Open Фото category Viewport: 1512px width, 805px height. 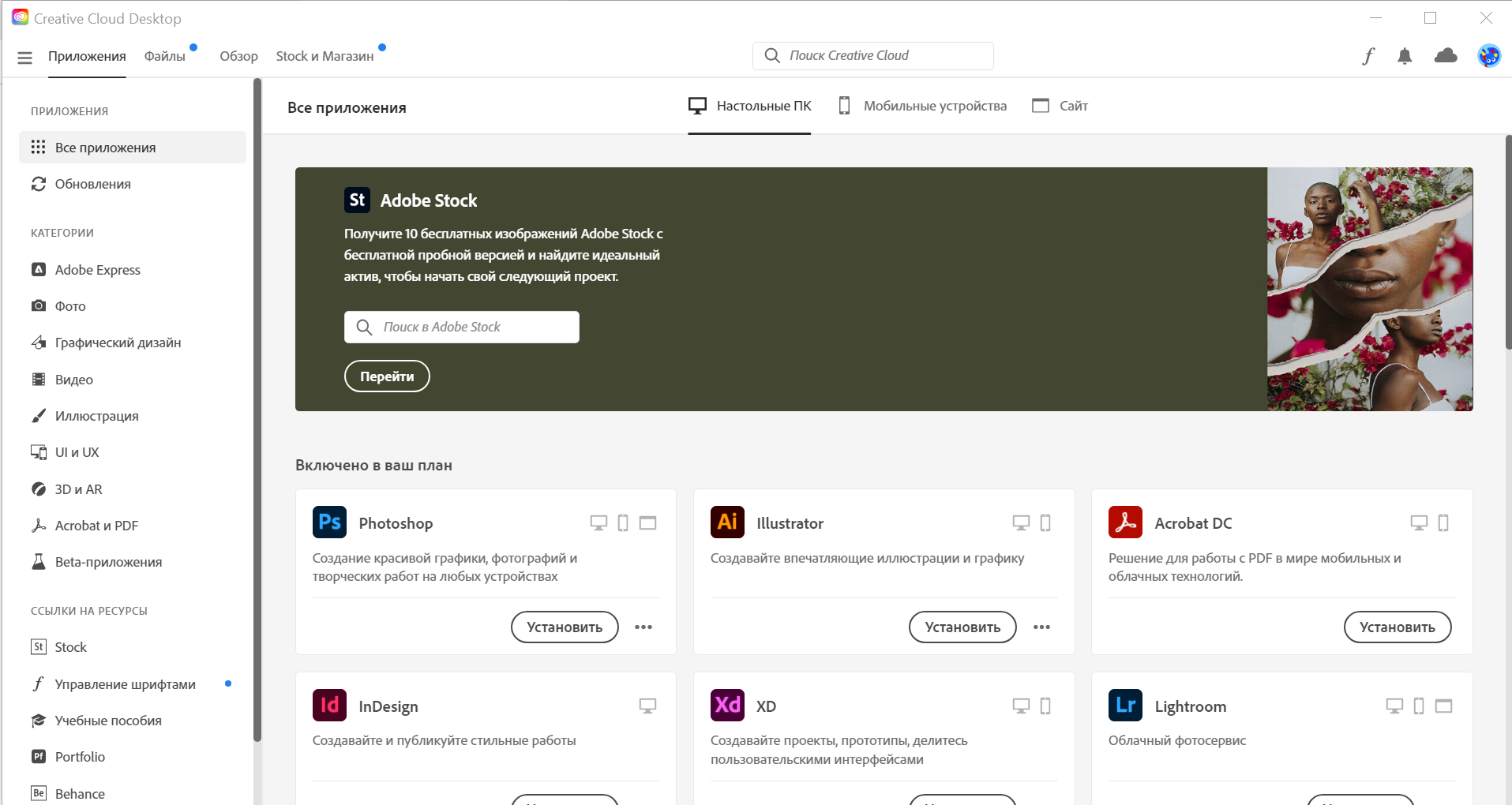(133, 306)
